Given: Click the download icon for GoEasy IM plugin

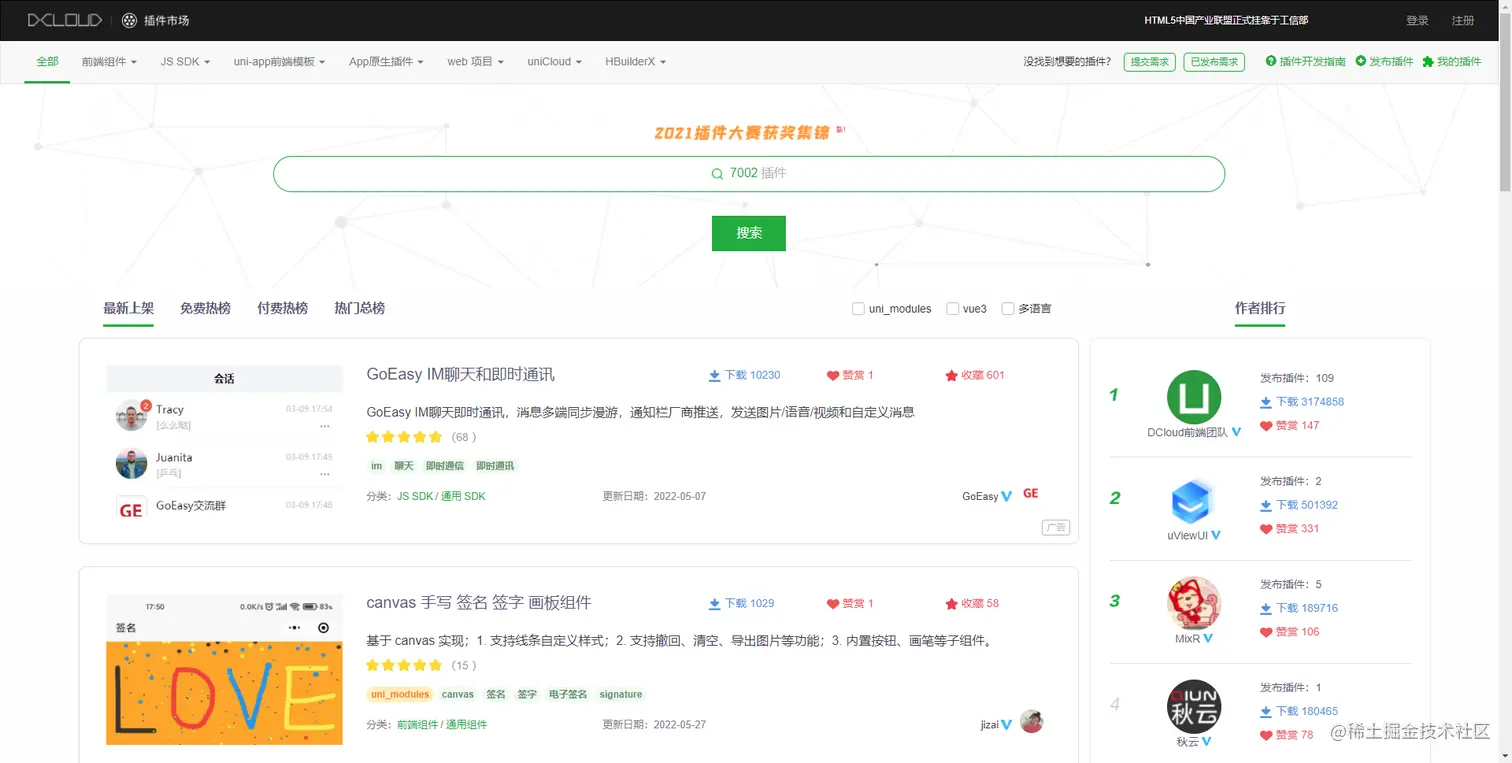Looking at the screenshot, I should click(x=714, y=376).
